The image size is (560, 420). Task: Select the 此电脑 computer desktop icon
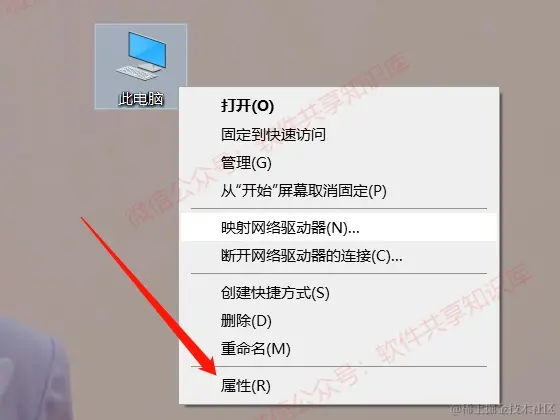(141, 66)
